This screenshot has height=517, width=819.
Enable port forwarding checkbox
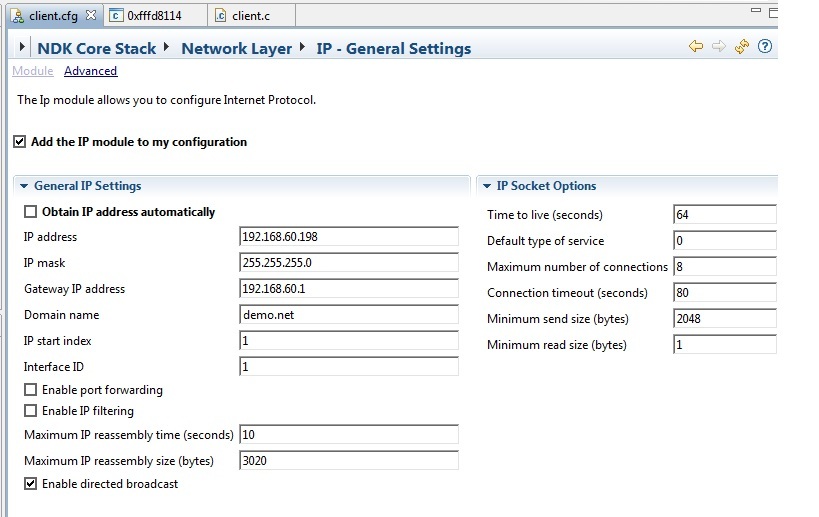click(x=30, y=390)
